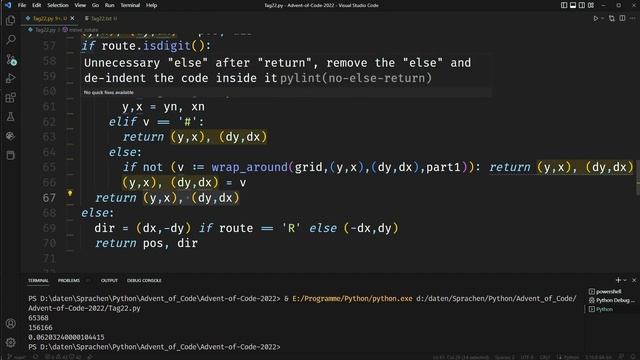Open the Extensions view
Image resolution: width=640 pixels, height=360 pixels.
point(11,98)
